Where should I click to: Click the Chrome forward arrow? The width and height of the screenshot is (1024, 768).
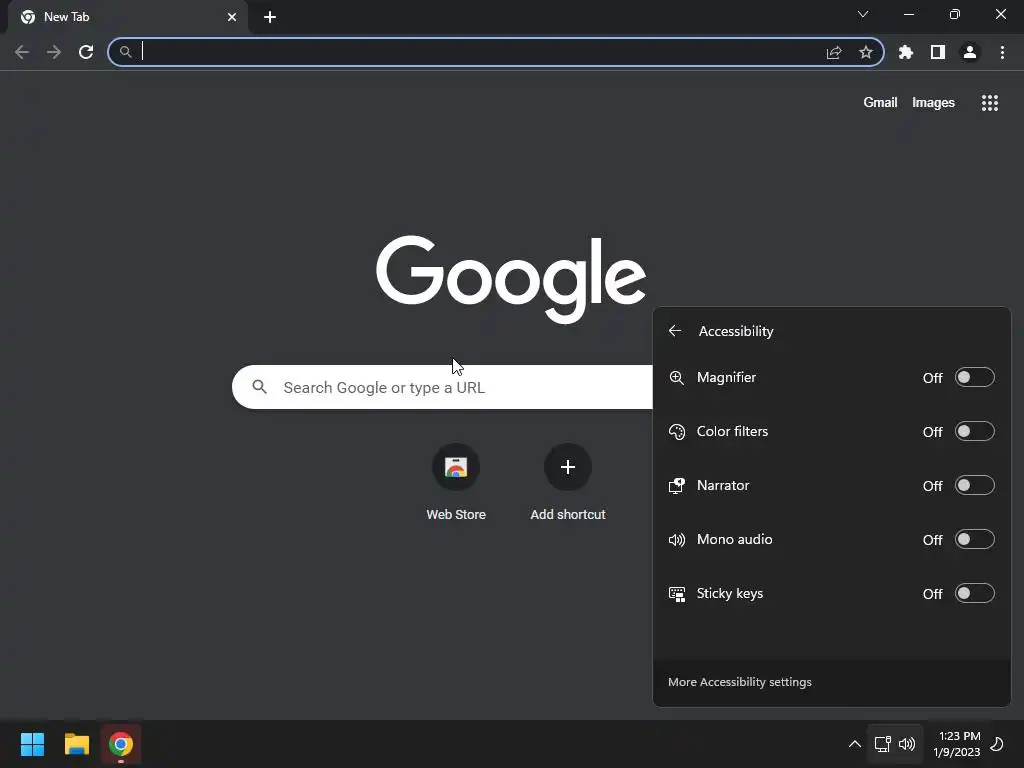(x=54, y=52)
